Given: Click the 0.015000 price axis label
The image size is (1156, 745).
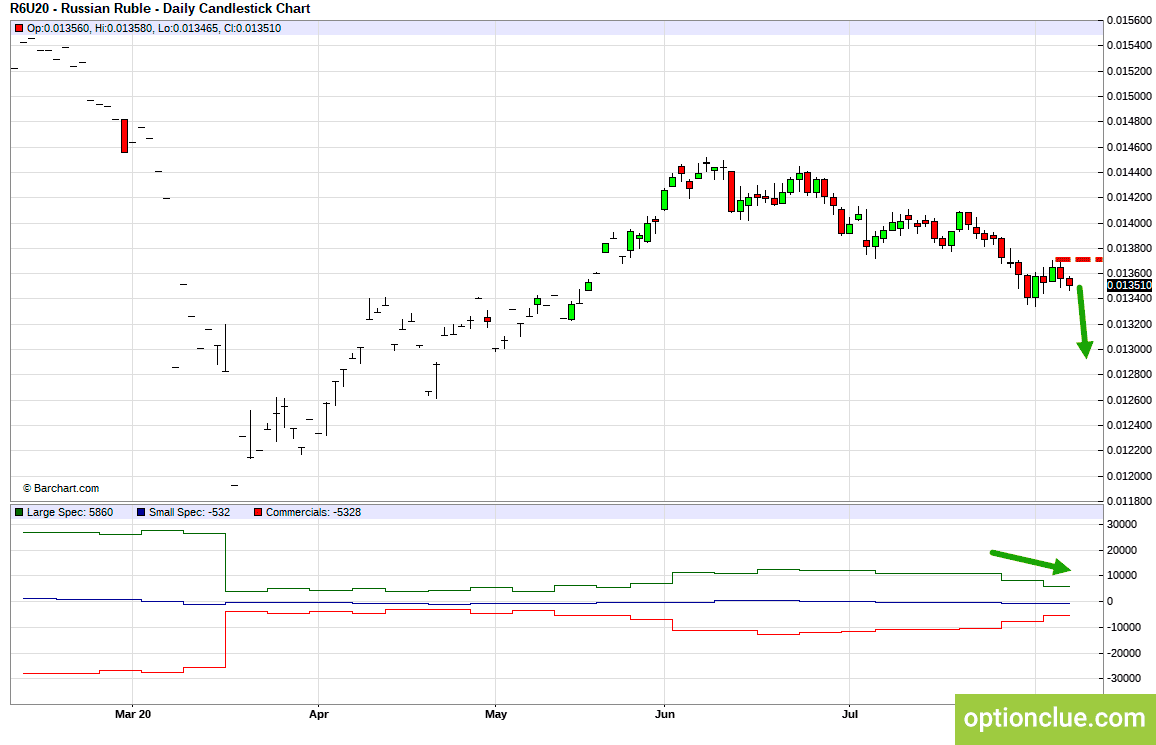Looking at the screenshot, I should (1129, 96).
